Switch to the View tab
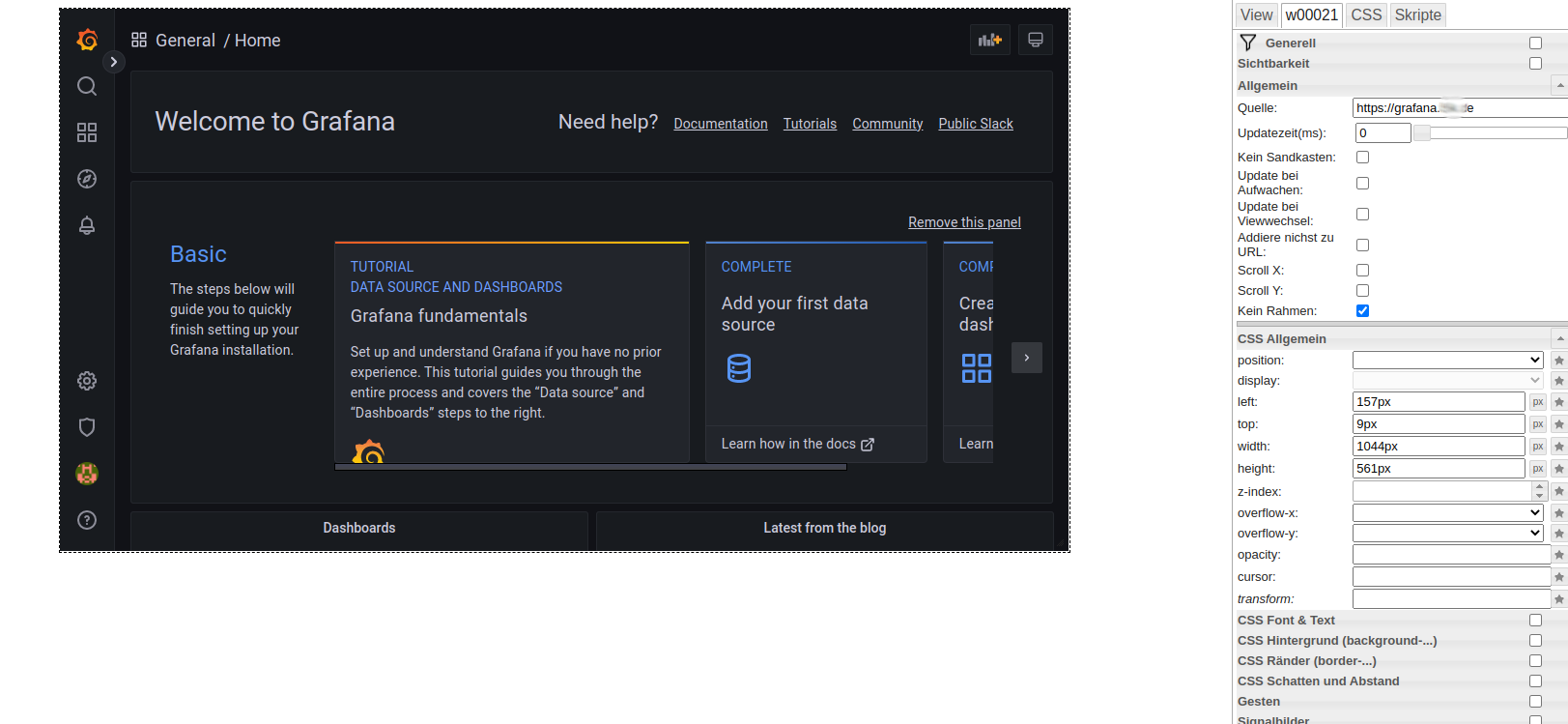1568x724 pixels. click(1256, 14)
